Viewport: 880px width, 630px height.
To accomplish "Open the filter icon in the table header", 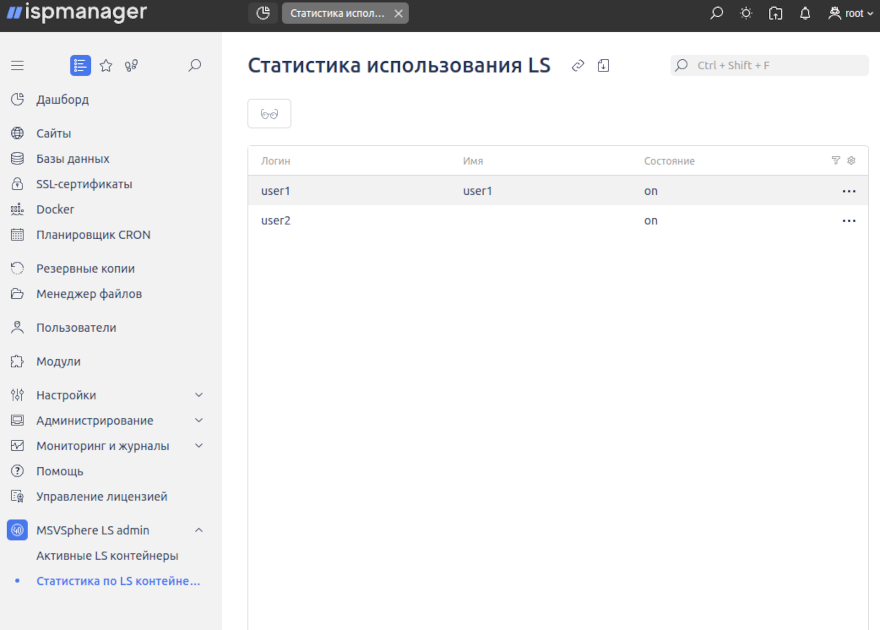I will point(836,160).
